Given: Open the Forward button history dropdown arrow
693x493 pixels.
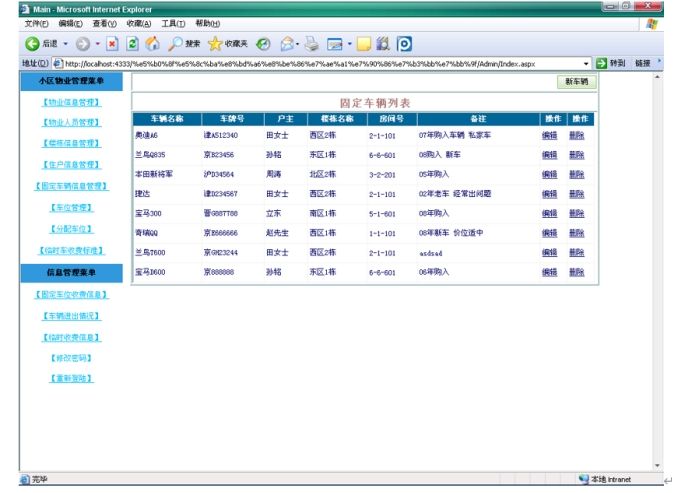Looking at the screenshot, I should [x=98, y=44].
